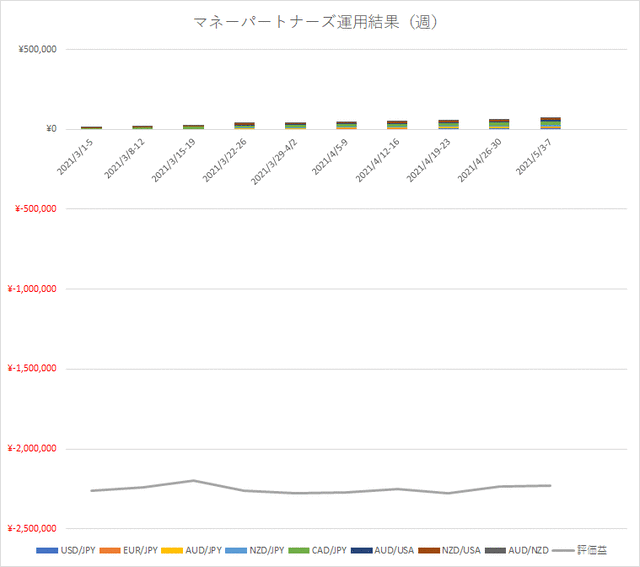This screenshot has width=640, height=567.
Task: Click the 2021/3/1-5 date label
Action: coord(75,157)
